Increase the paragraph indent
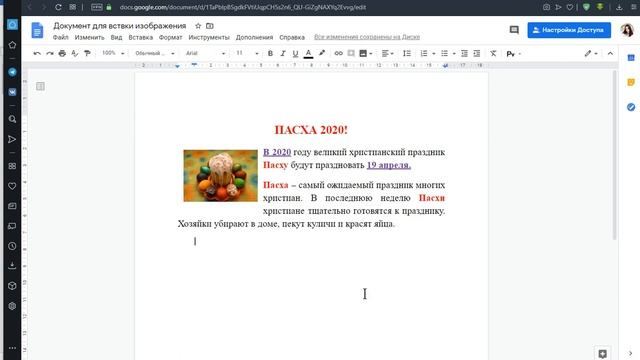This screenshot has height=360, width=640. [477, 53]
